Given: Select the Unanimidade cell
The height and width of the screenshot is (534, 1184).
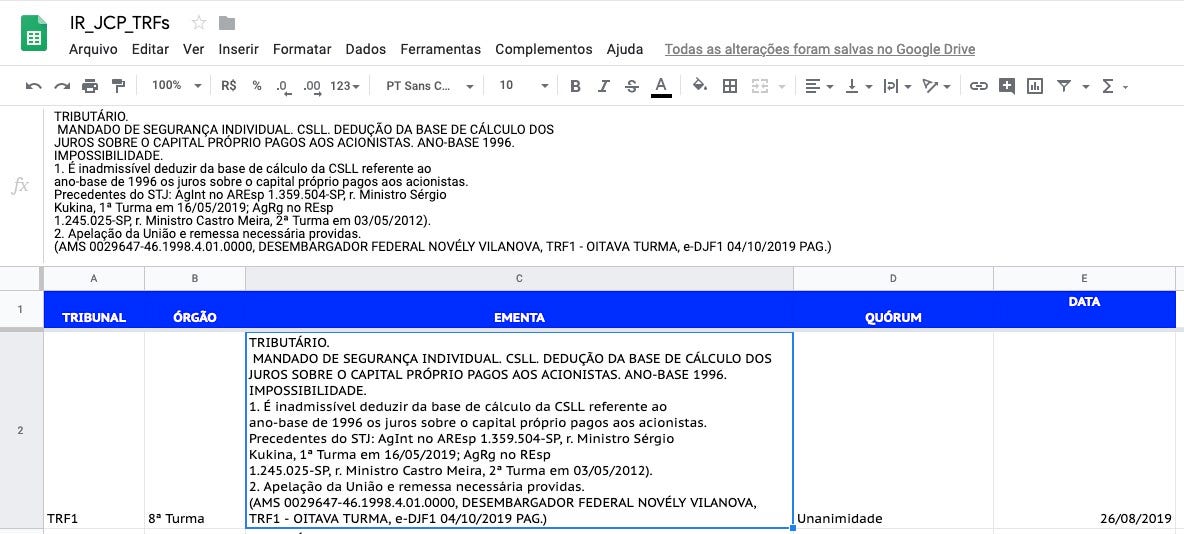Looking at the screenshot, I should point(893,431).
